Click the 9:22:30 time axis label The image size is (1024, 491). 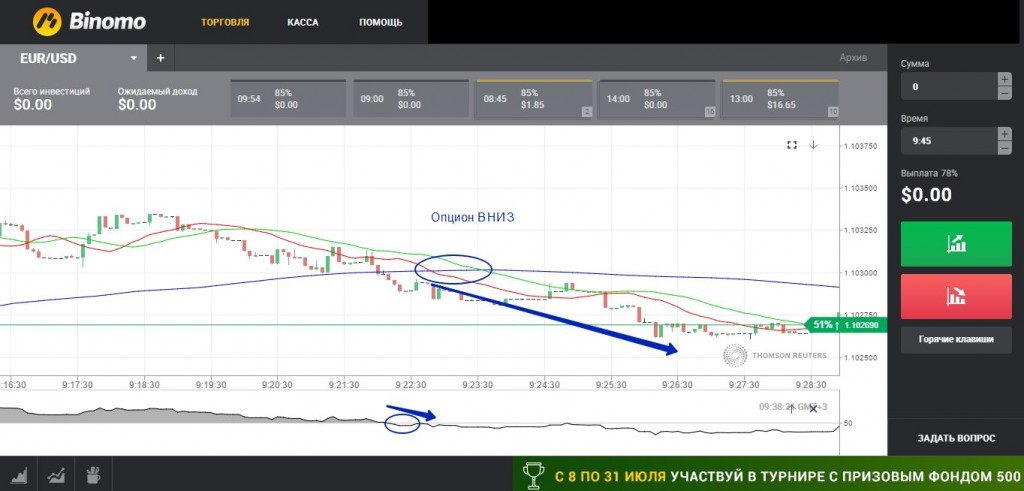[410, 385]
